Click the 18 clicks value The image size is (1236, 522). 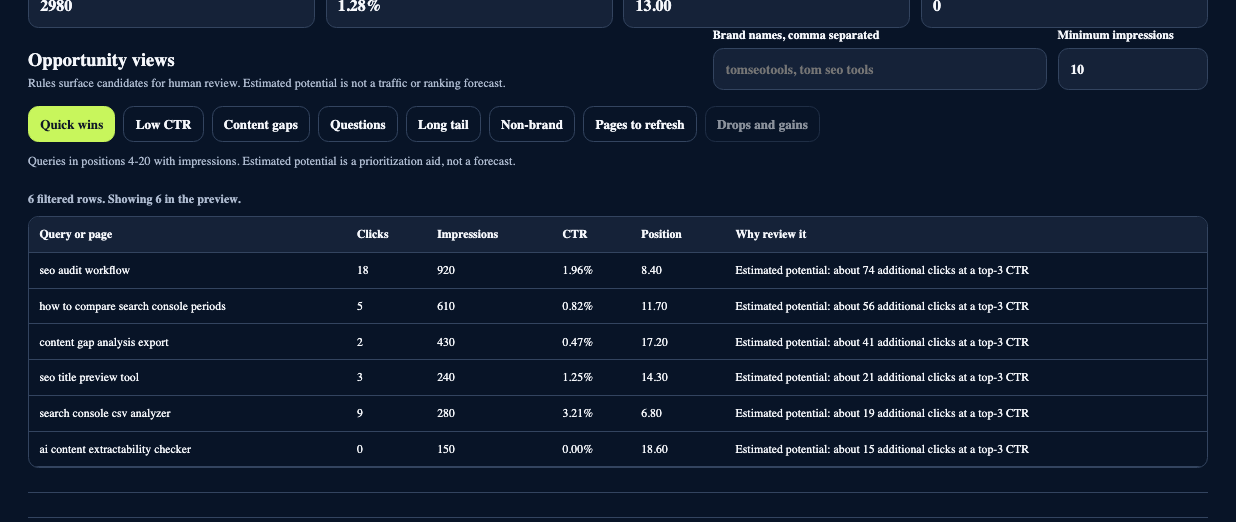[x=363, y=270]
